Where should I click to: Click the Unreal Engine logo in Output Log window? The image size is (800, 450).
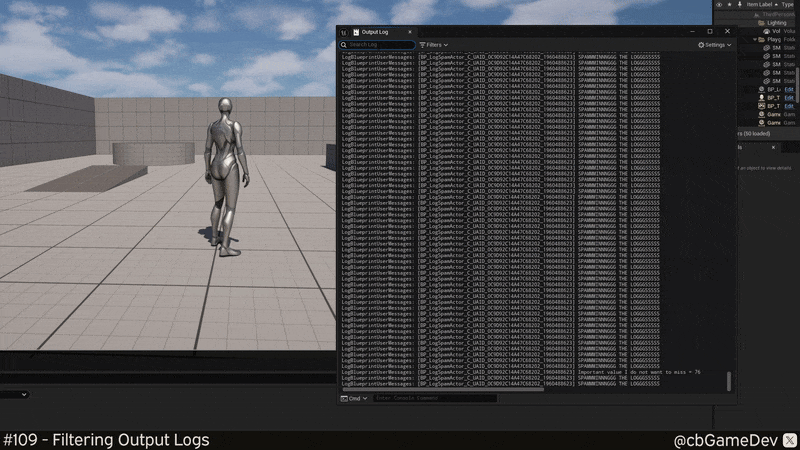pos(344,32)
